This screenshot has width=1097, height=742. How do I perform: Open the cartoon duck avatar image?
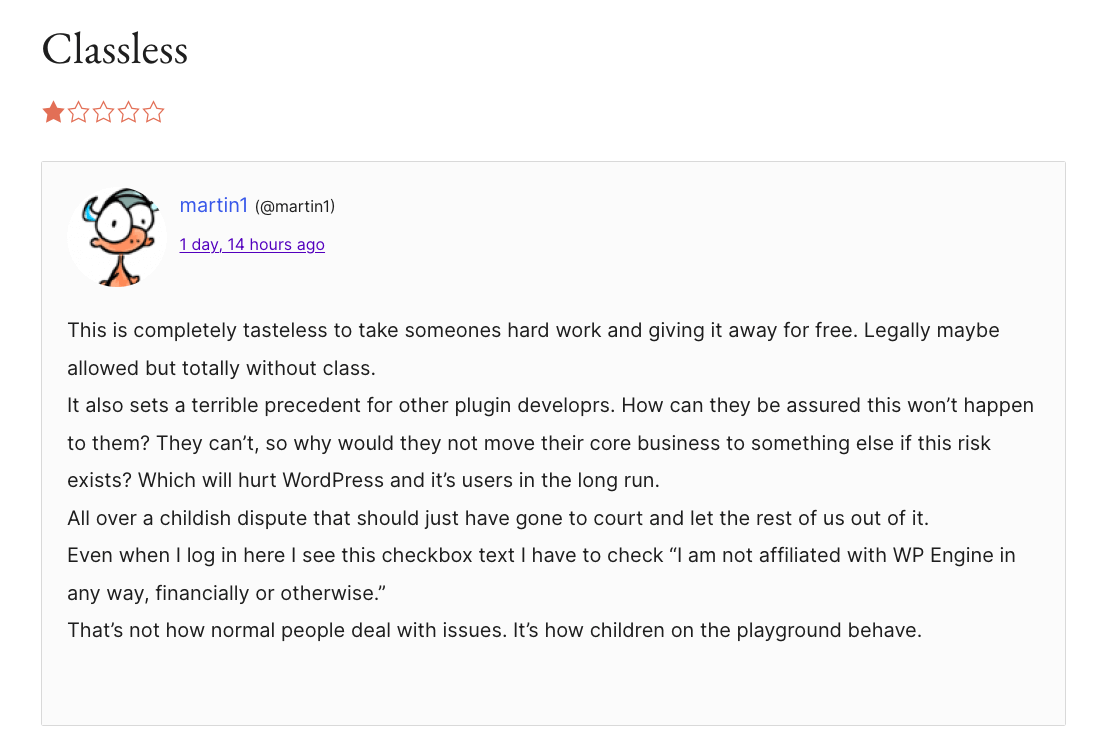pyautogui.click(x=118, y=238)
